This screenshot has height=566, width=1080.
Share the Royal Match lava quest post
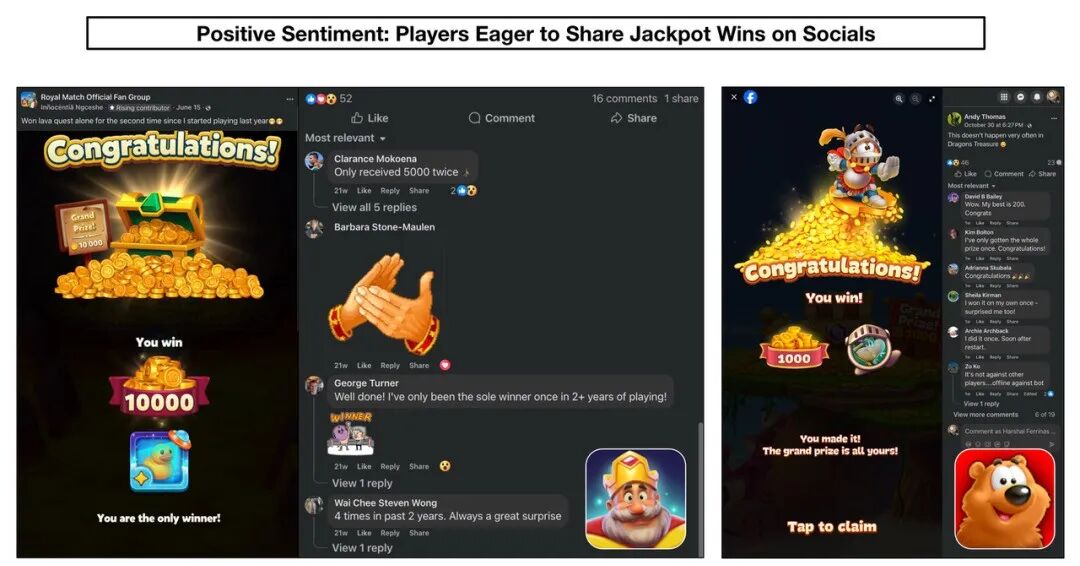click(634, 118)
